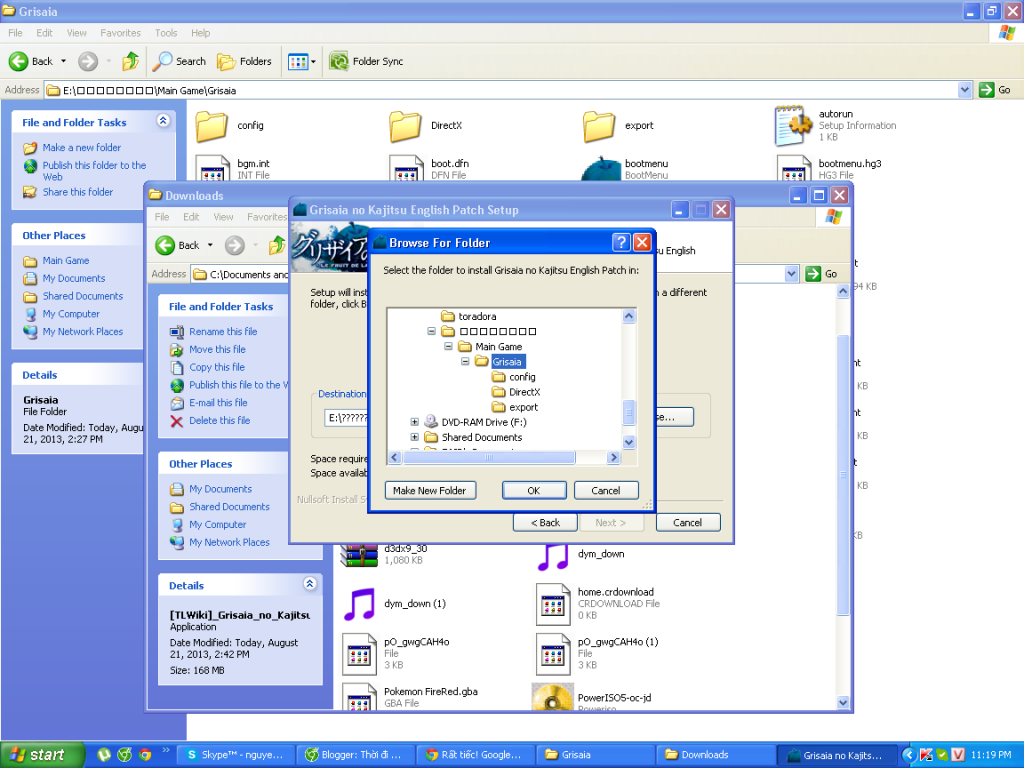Click Delete this file in Downloads
This screenshot has width=1024, height=768.
pos(219,421)
